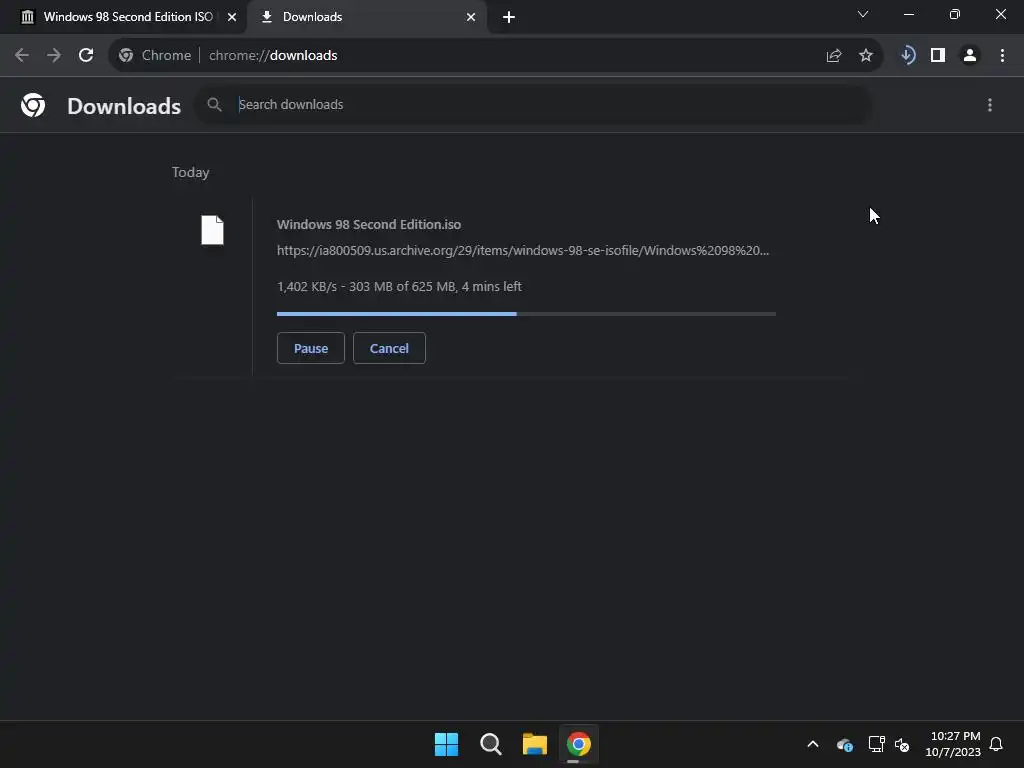Open the Chrome three-dot main menu

tap(1002, 56)
